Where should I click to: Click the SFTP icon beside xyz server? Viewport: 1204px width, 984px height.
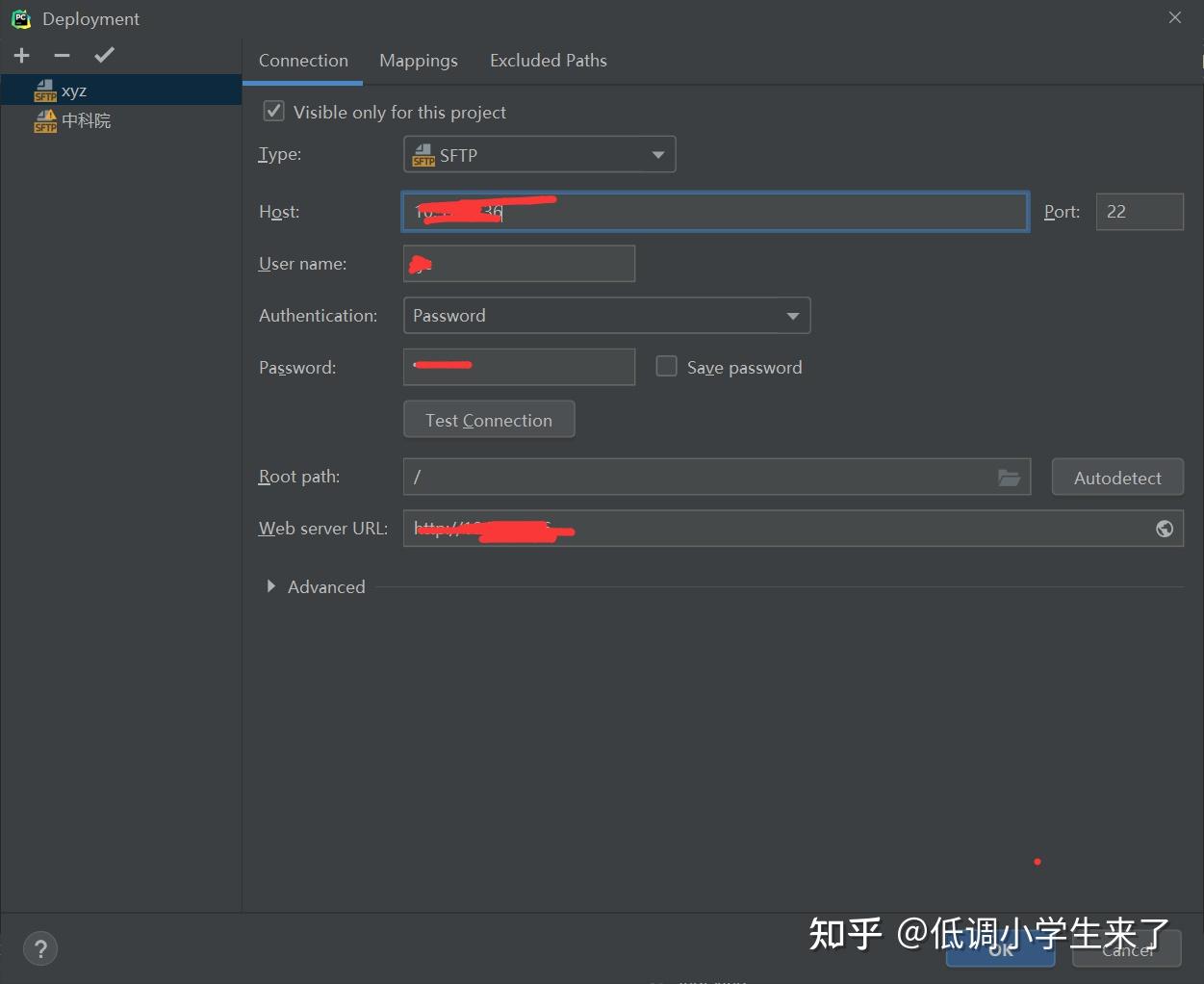point(45,90)
